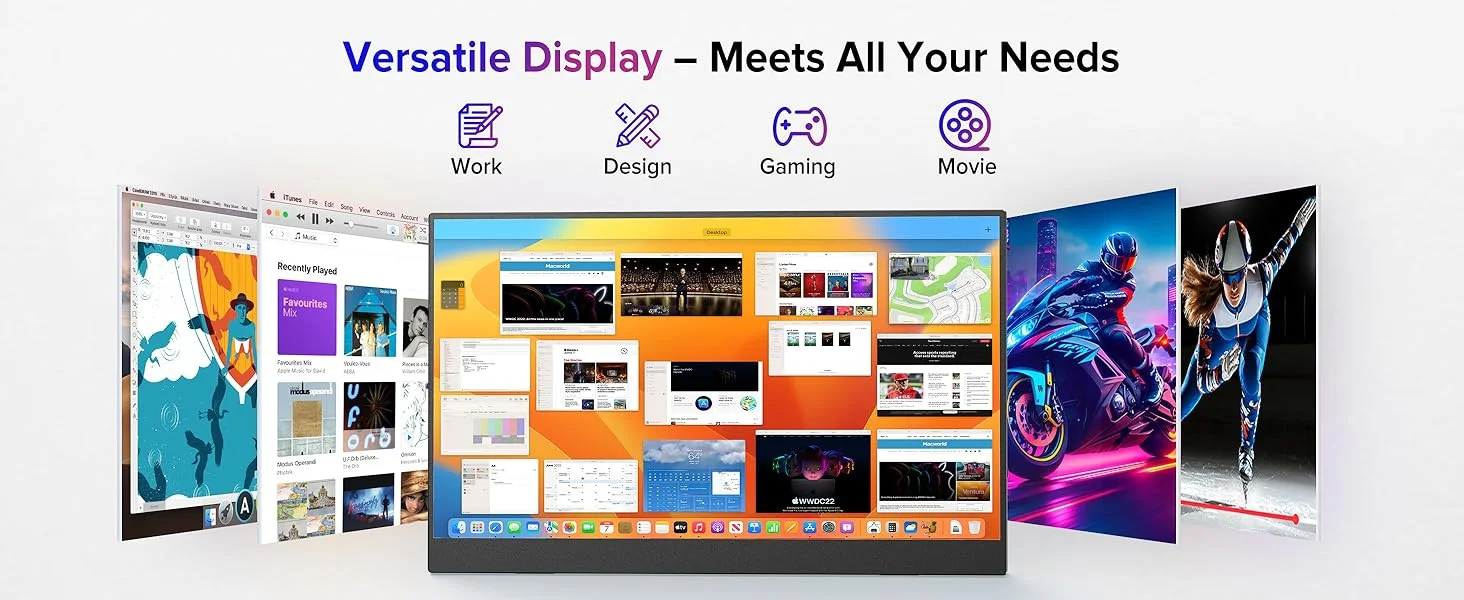This screenshot has width=1464, height=600.
Task: Select the Weather window in Mission Control
Action: coord(694,476)
